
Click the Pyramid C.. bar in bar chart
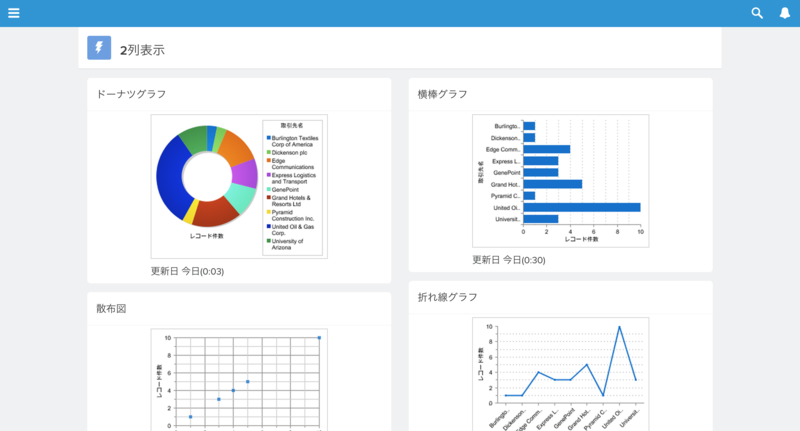click(529, 196)
